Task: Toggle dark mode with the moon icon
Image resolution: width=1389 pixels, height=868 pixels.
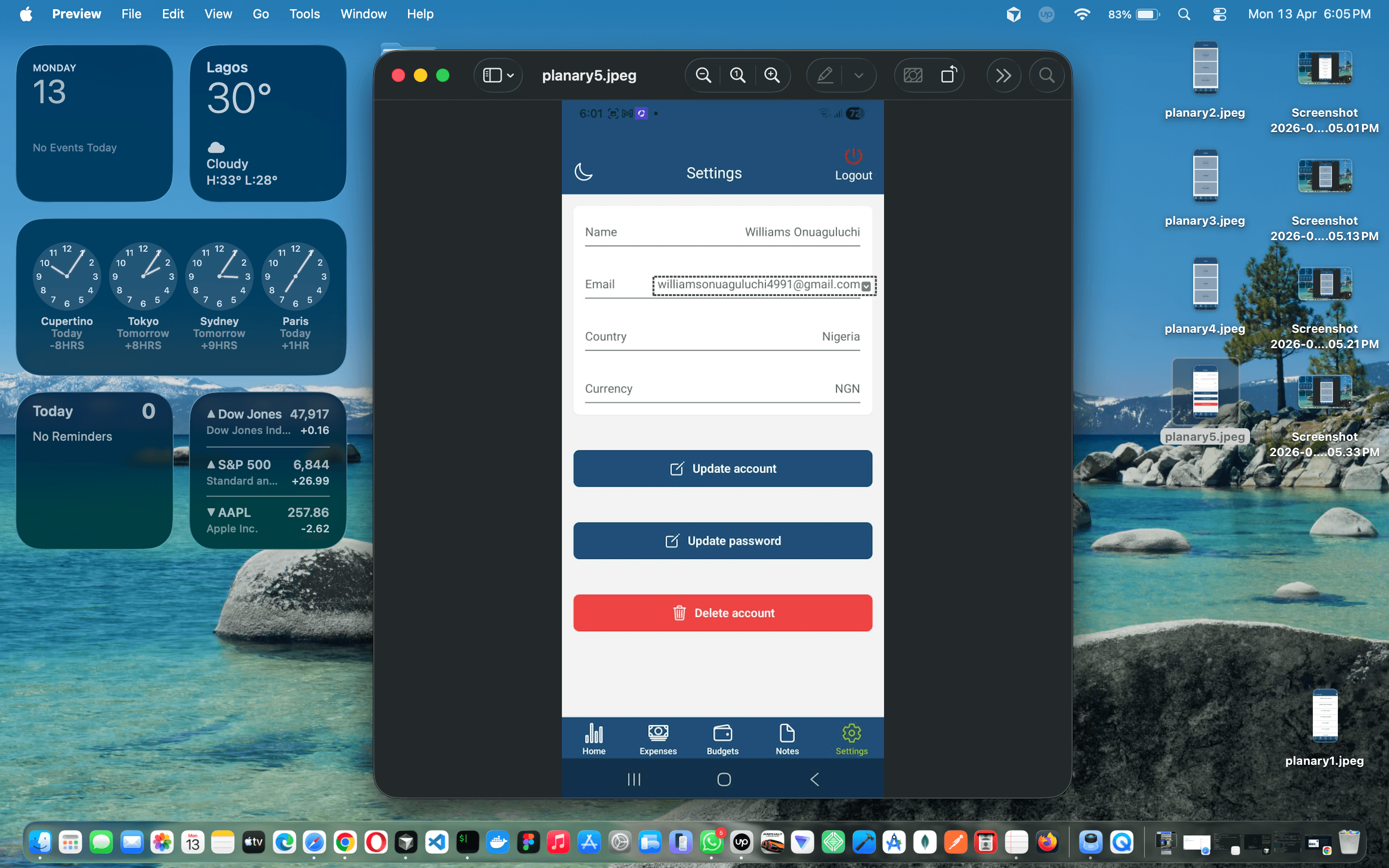Action: (585, 172)
